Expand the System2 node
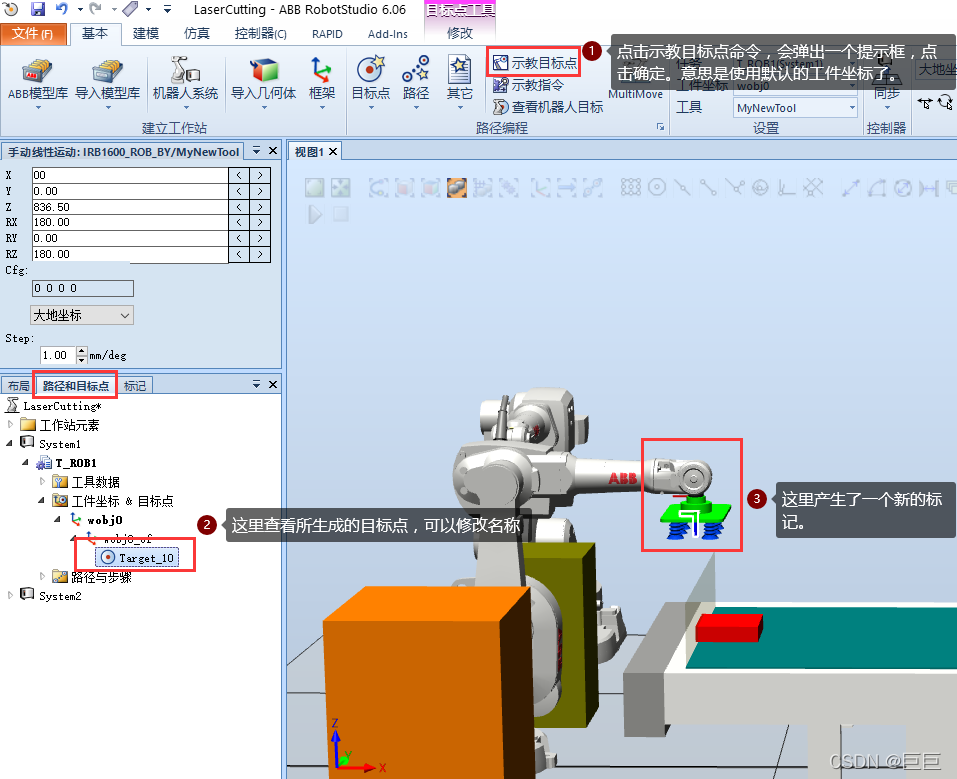 (10, 595)
